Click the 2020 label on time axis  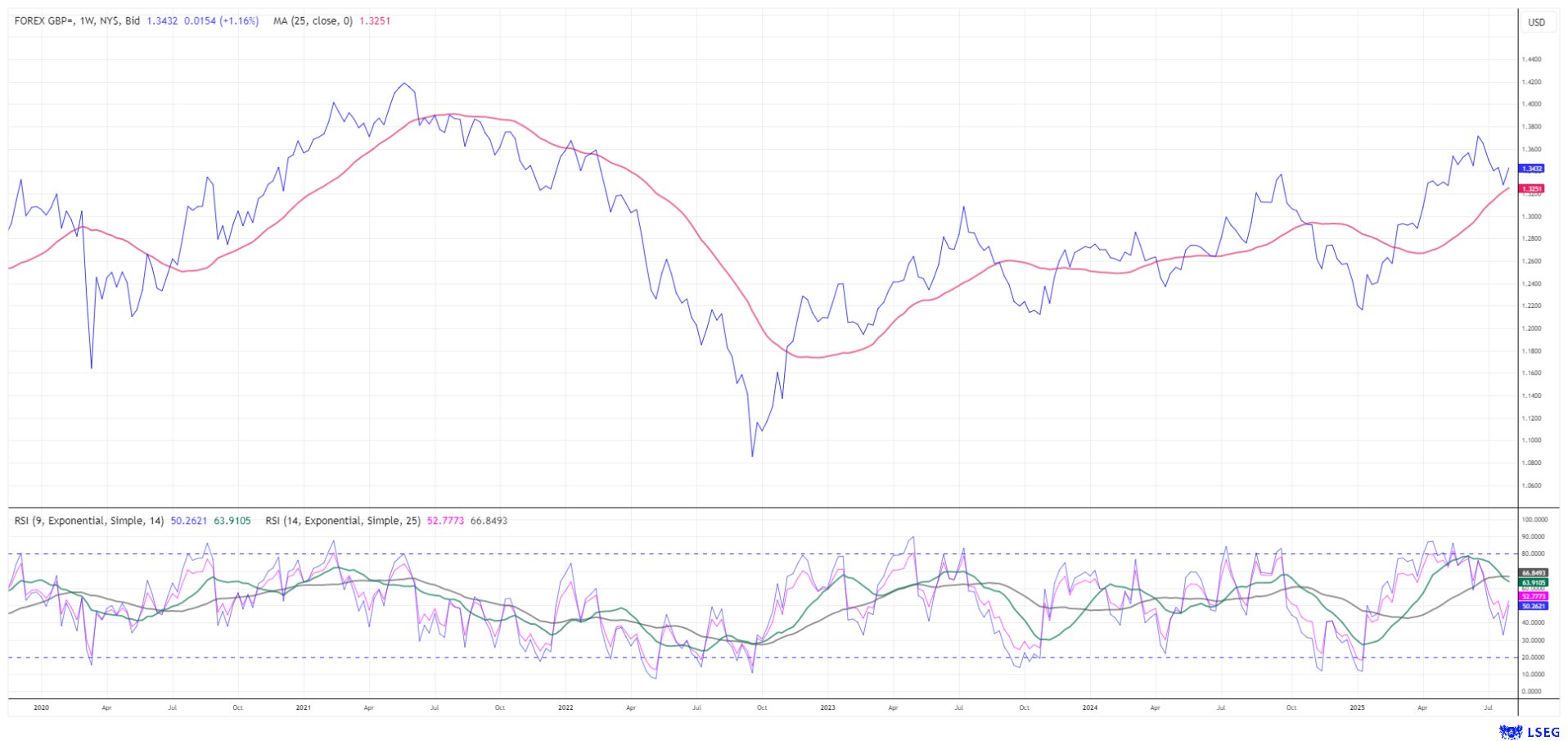tap(41, 707)
